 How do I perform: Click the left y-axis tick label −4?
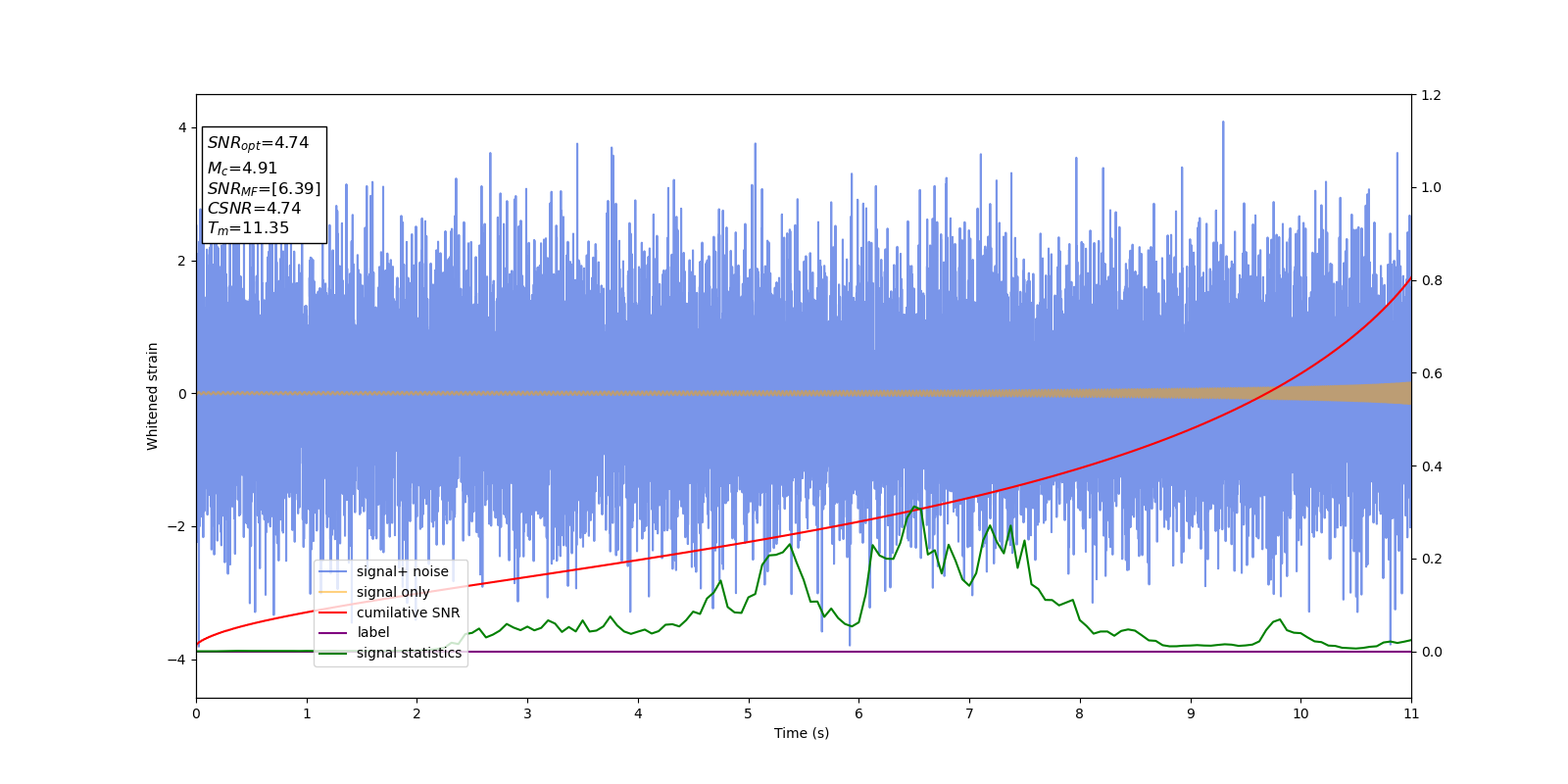click(177, 660)
